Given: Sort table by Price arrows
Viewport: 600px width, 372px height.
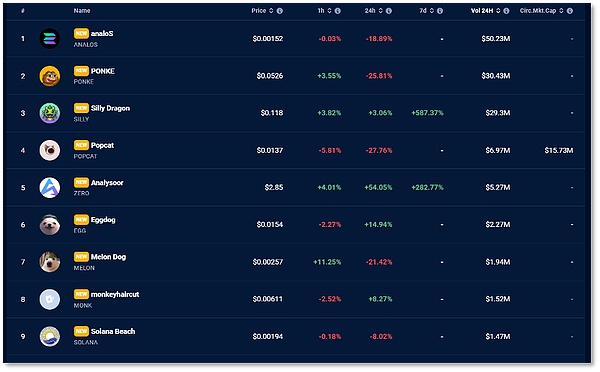Looking at the screenshot, I should tap(271, 11).
